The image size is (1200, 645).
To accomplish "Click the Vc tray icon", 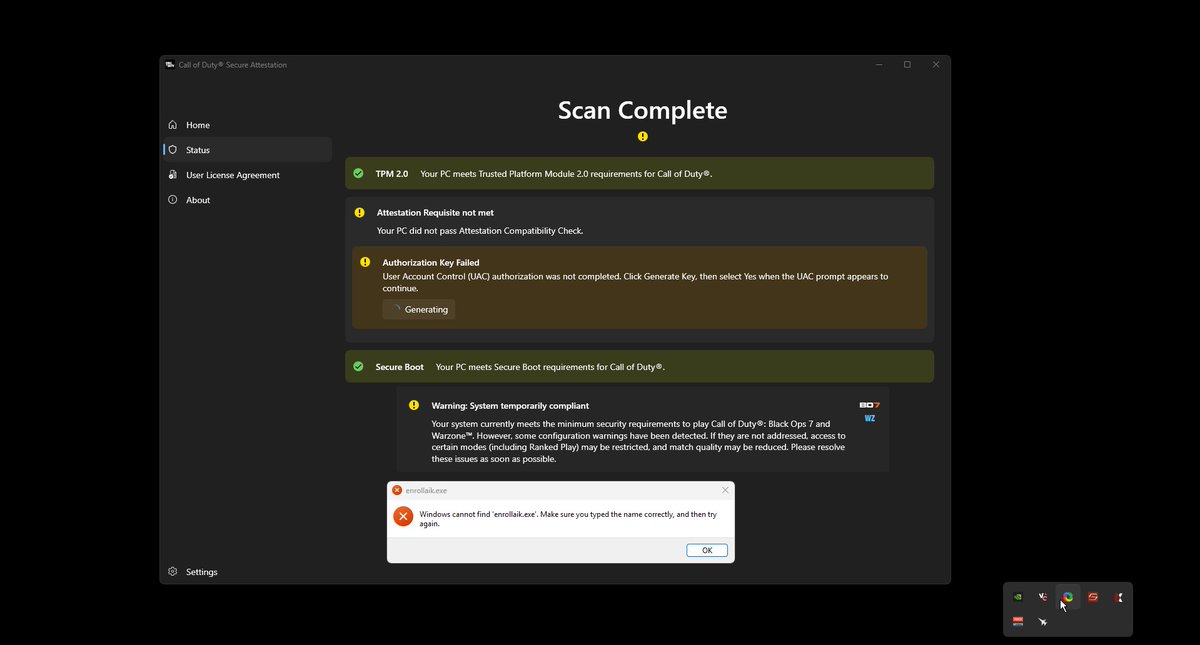I will click(1043, 597).
